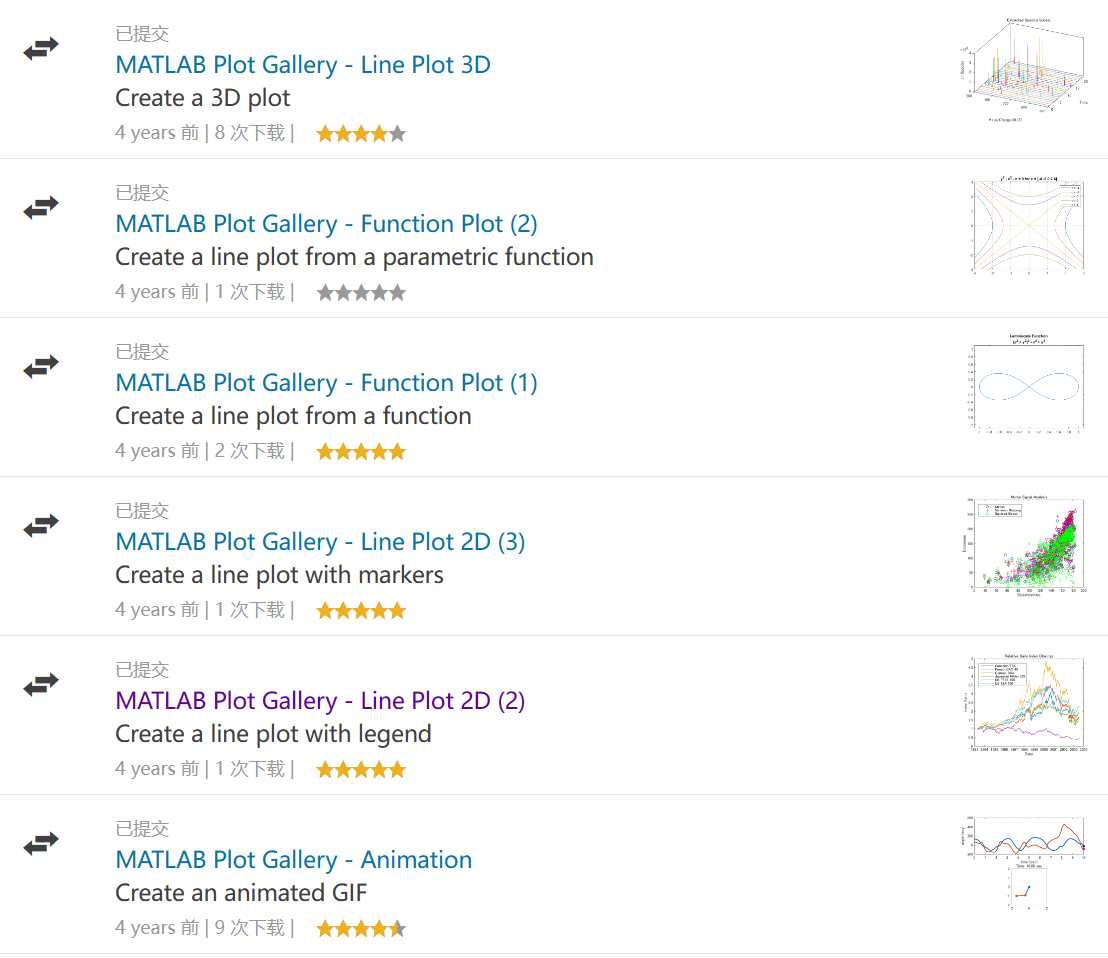Click the 3D spectra plot thumbnail
The image size is (1108, 958).
pyautogui.click(x=1027, y=70)
